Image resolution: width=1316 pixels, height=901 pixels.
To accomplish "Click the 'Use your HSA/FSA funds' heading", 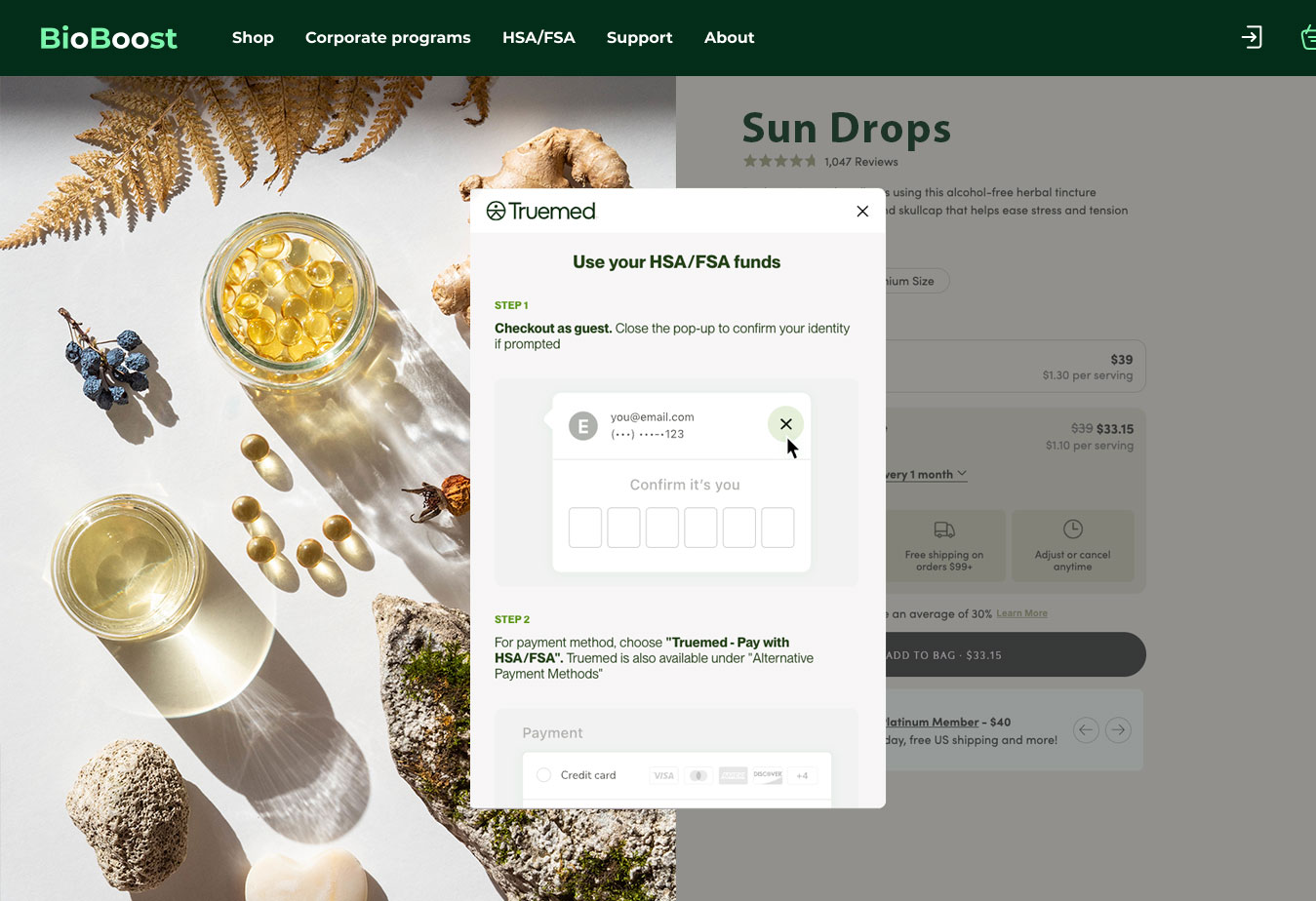I will 676,262.
